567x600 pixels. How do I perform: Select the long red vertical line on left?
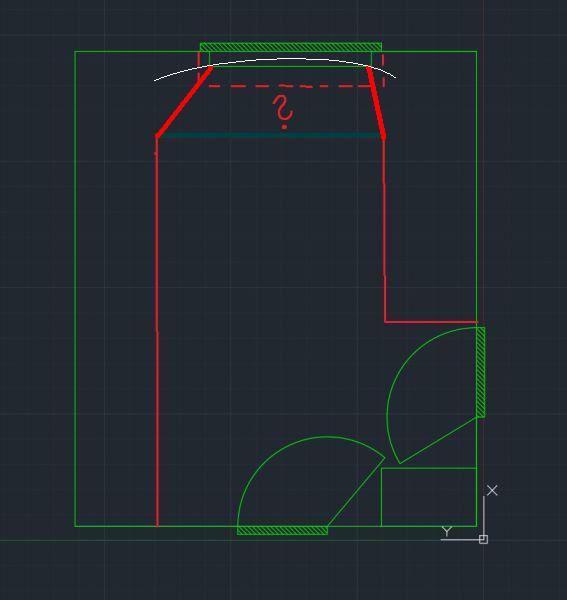pyautogui.click(x=157, y=331)
